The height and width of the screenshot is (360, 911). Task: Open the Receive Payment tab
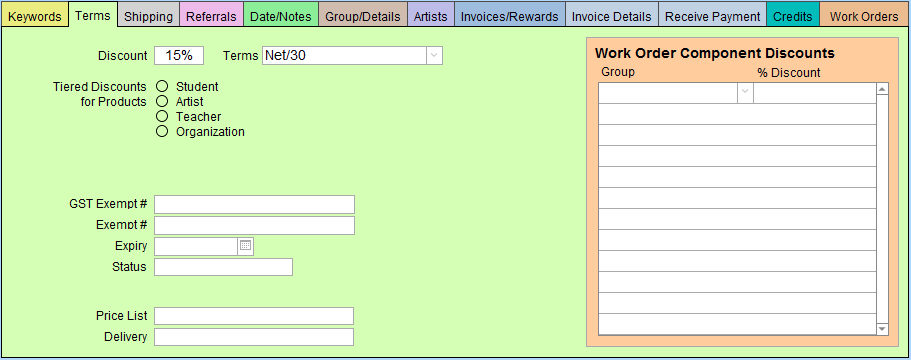click(713, 17)
